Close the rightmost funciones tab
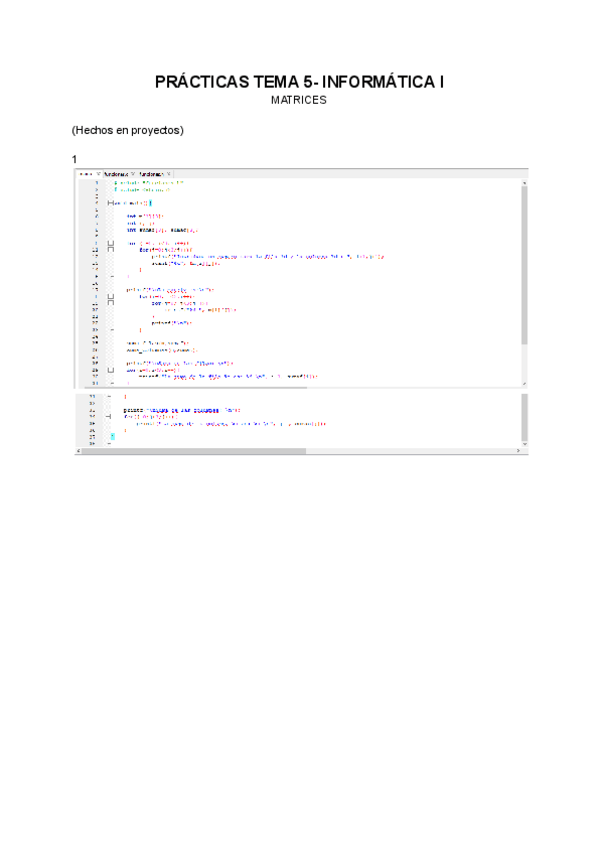 tap(169, 174)
